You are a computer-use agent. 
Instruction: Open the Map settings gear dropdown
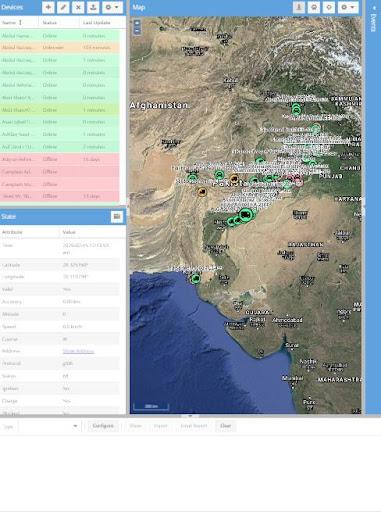tap(348, 7)
